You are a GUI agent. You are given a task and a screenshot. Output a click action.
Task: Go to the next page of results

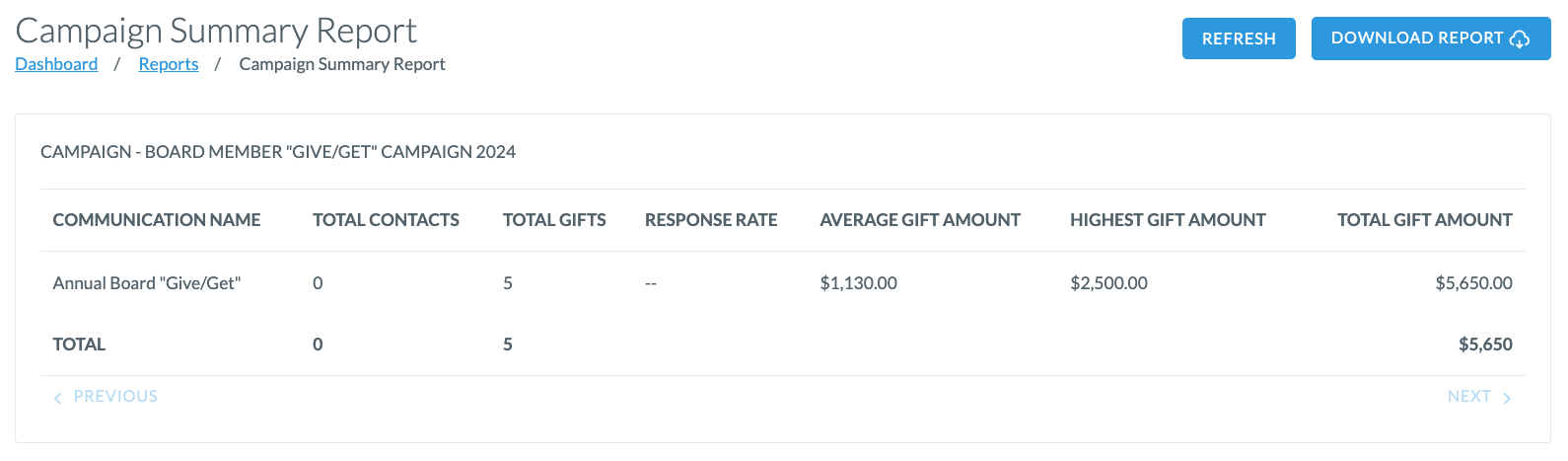[1479, 397]
